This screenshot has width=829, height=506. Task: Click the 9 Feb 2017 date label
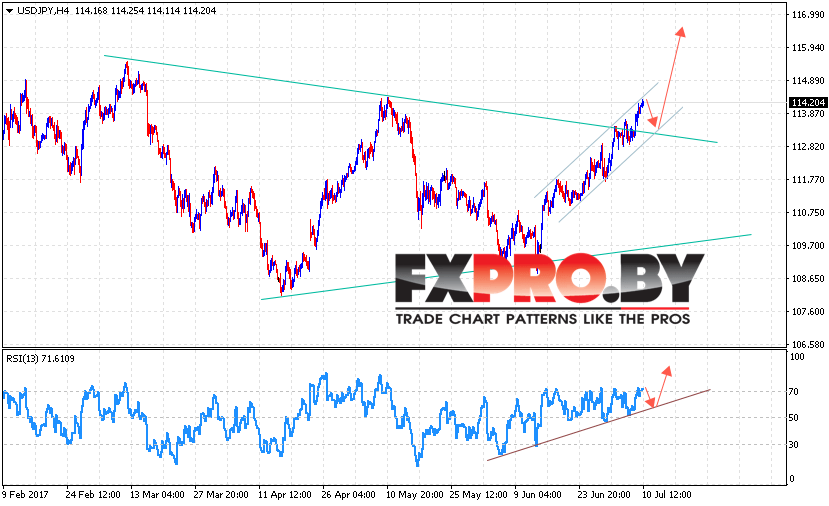pos(25,495)
